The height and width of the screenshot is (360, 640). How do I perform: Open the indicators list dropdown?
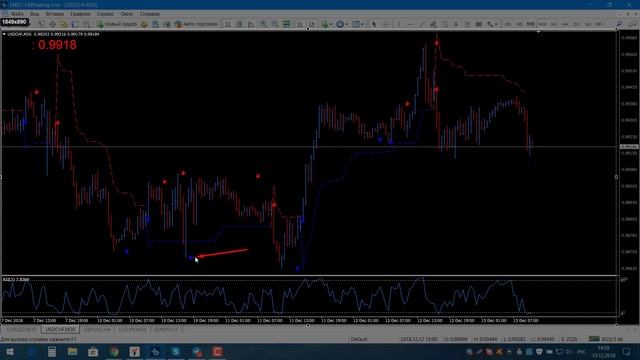coord(327,24)
